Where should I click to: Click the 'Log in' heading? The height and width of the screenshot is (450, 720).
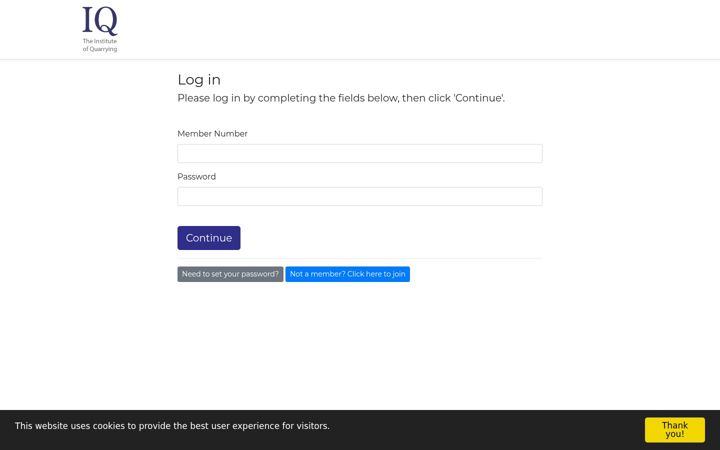(x=199, y=80)
